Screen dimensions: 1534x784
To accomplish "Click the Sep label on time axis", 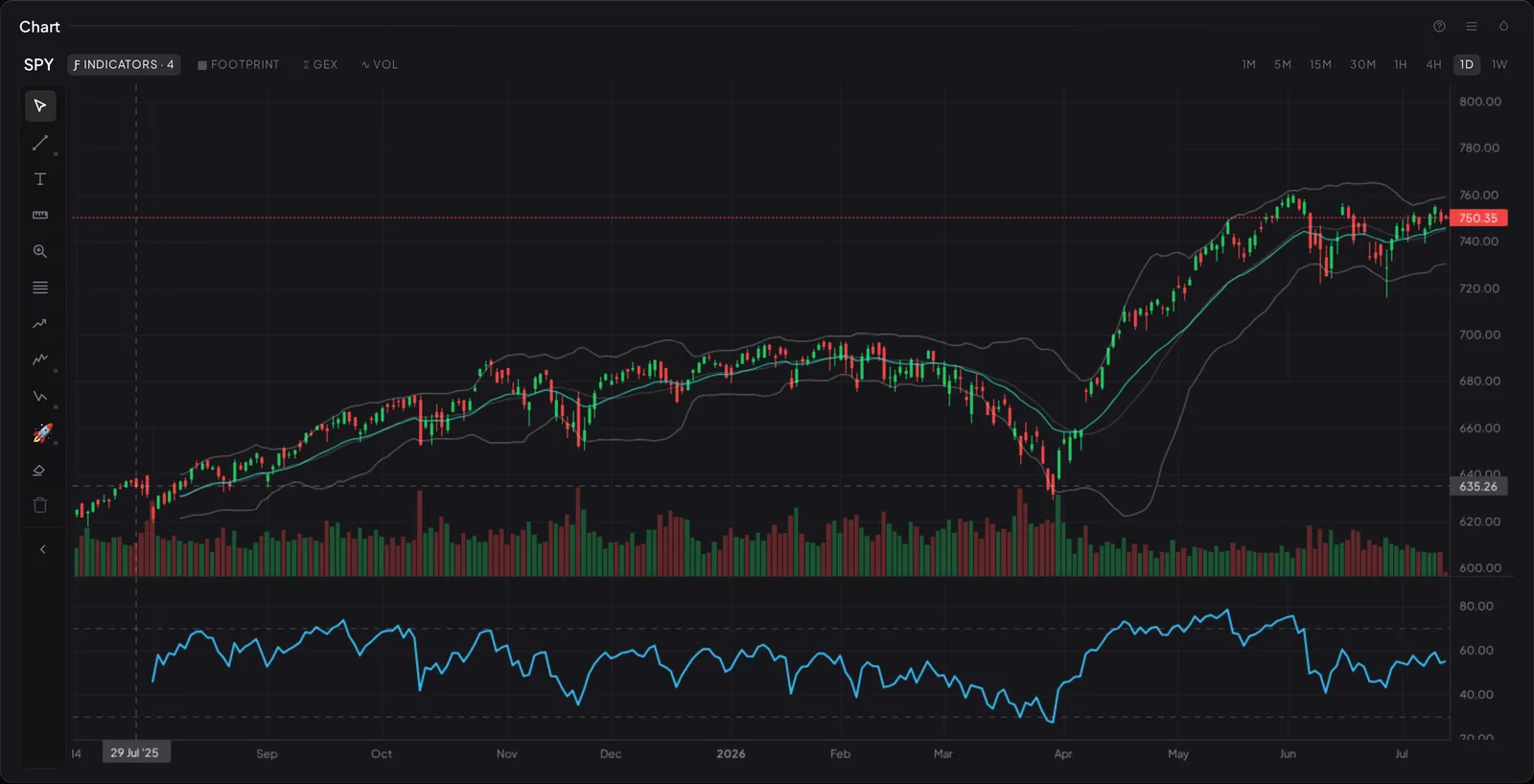I will point(267,754).
